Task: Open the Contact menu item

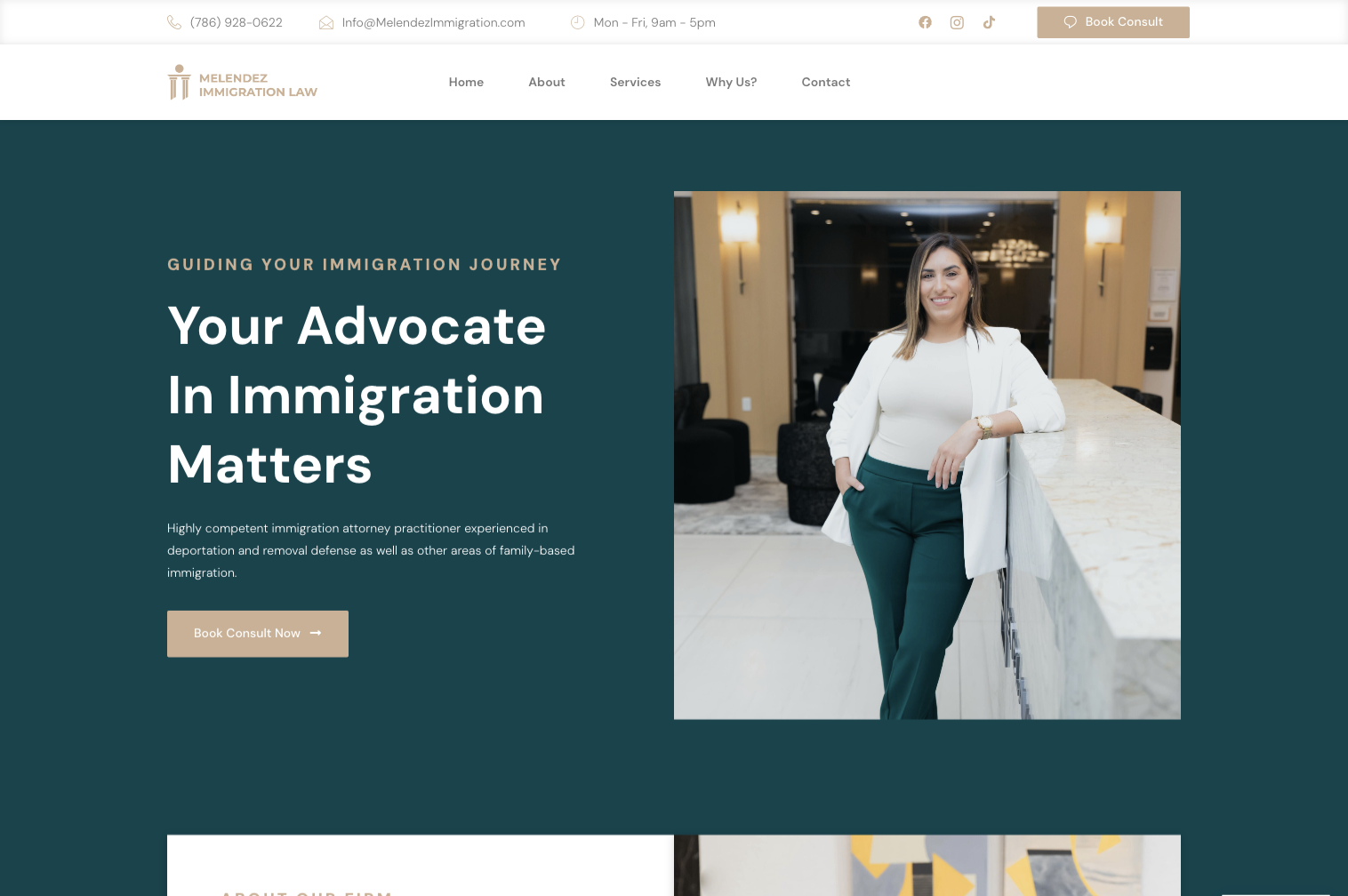Action: tap(826, 82)
